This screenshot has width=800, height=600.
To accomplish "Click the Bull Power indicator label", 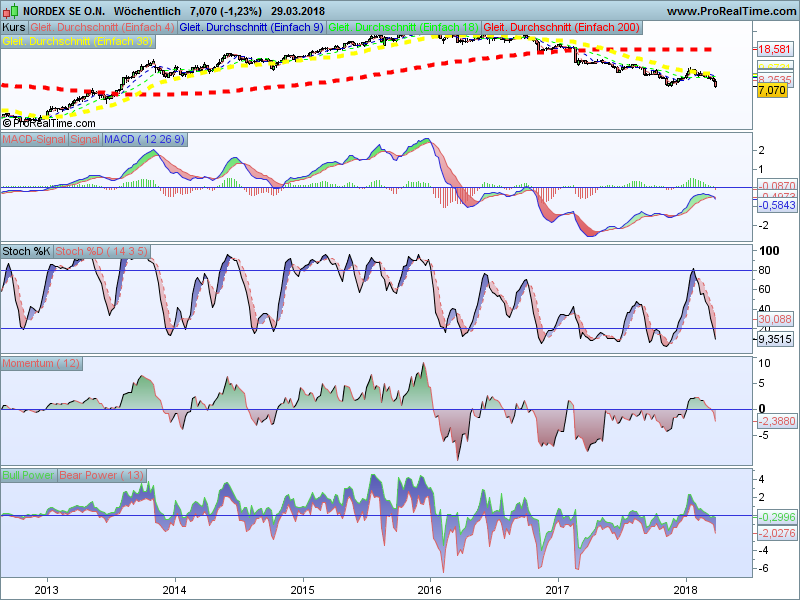I will (28, 475).
